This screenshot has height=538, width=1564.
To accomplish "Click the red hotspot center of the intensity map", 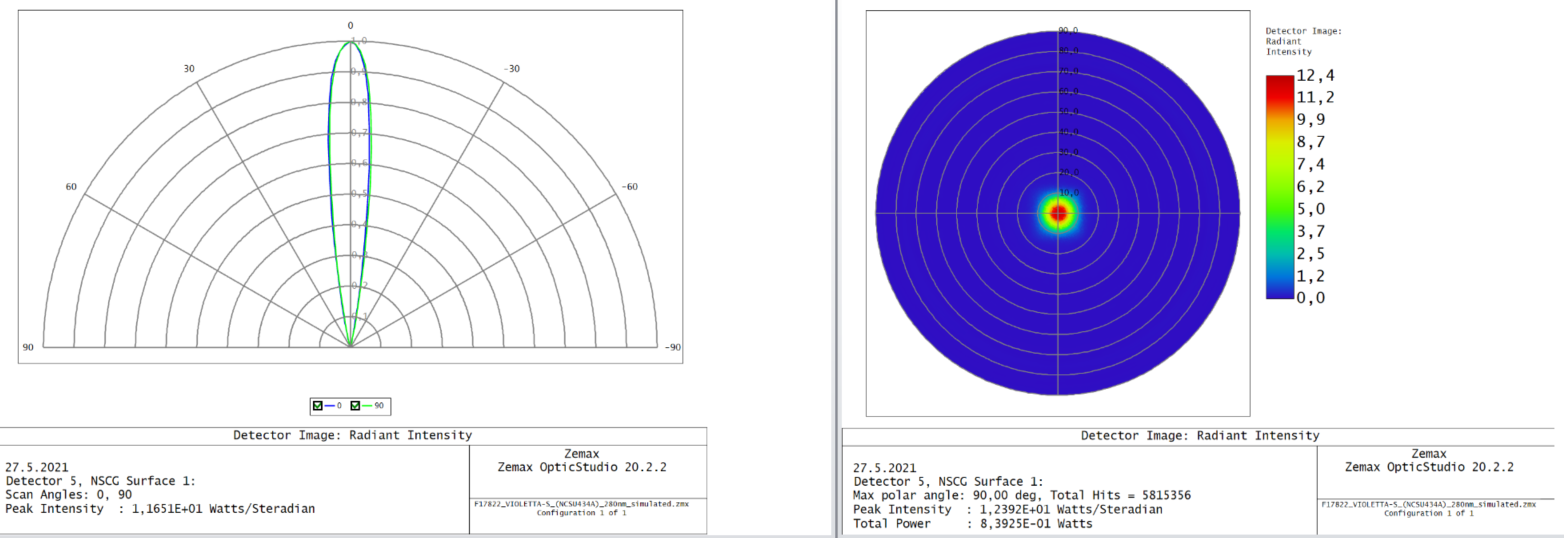I will (1058, 212).
